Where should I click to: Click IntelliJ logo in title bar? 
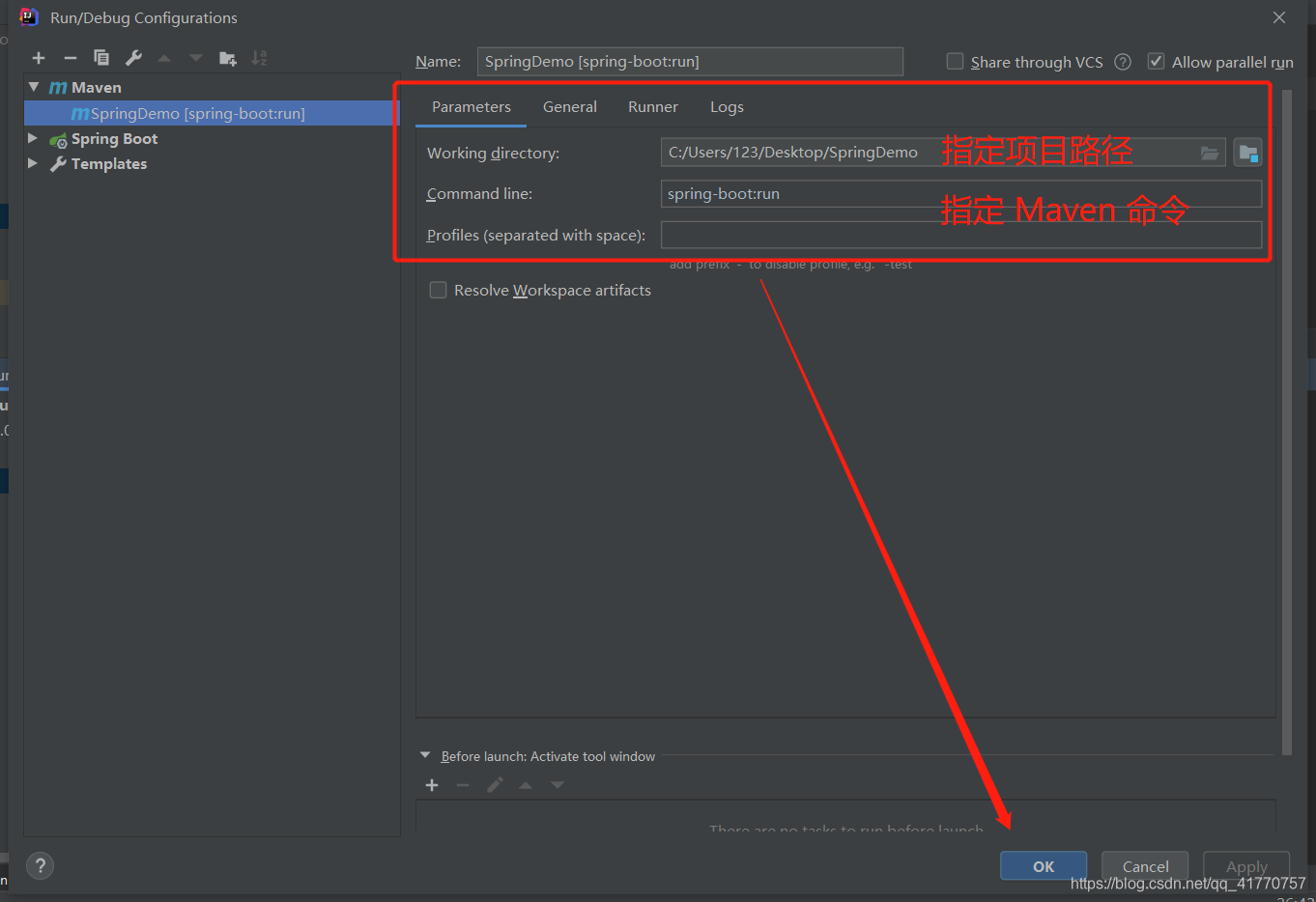tap(29, 16)
